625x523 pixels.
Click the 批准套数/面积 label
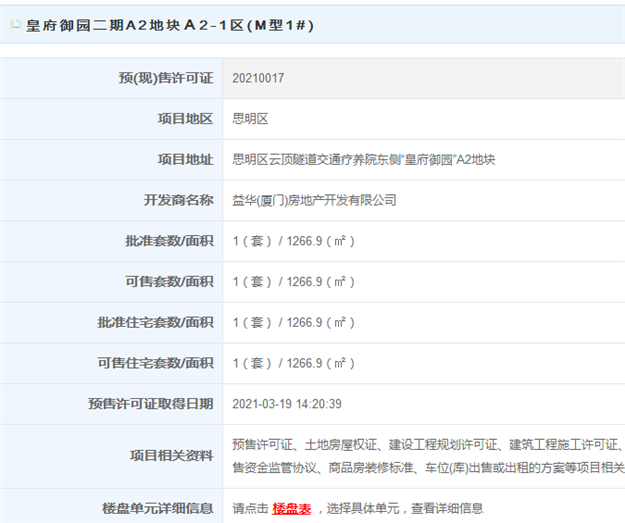coord(169,241)
